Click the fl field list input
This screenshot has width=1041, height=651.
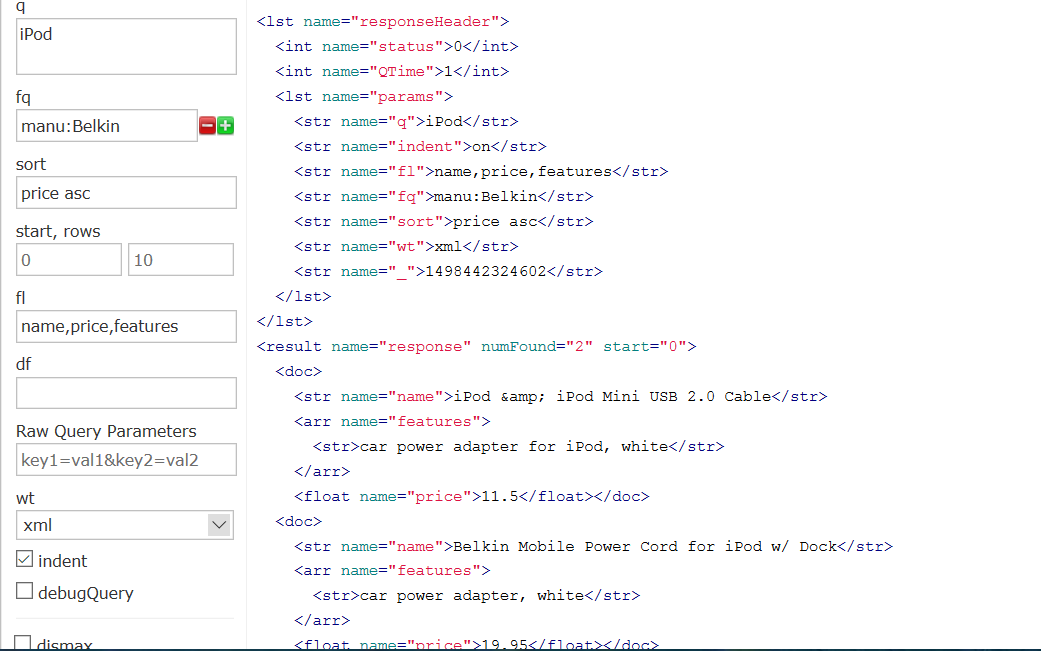(x=126, y=326)
